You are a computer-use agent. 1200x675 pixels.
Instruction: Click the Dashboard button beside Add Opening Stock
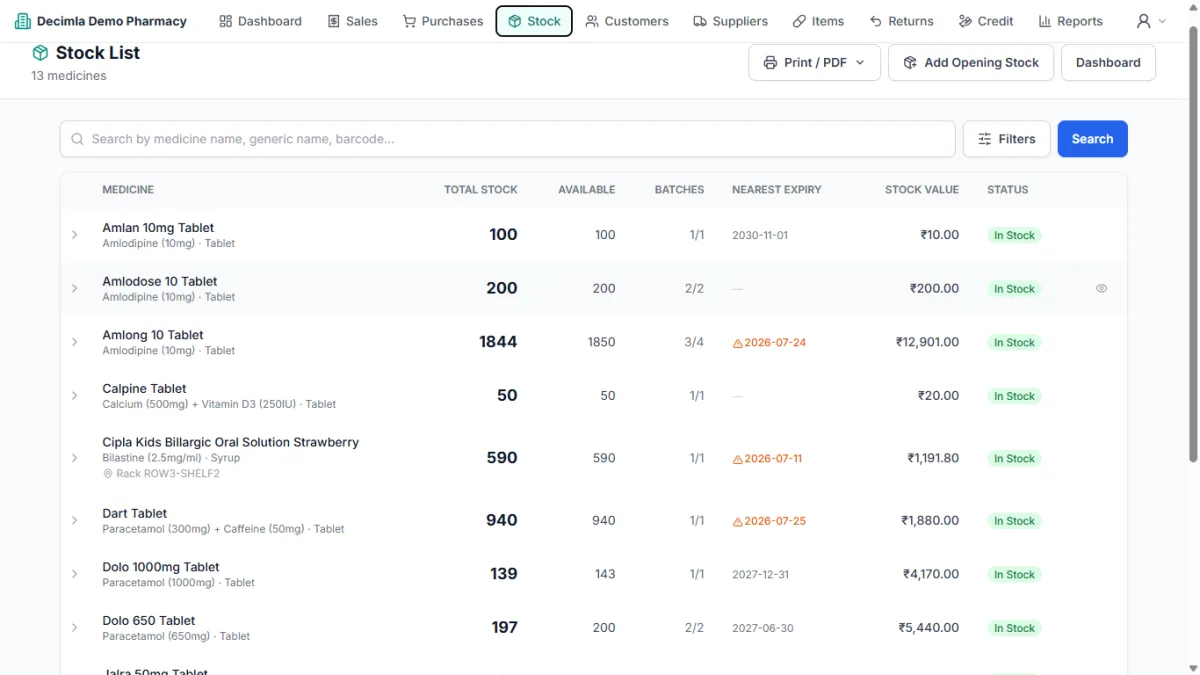[x=1108, y=62]
